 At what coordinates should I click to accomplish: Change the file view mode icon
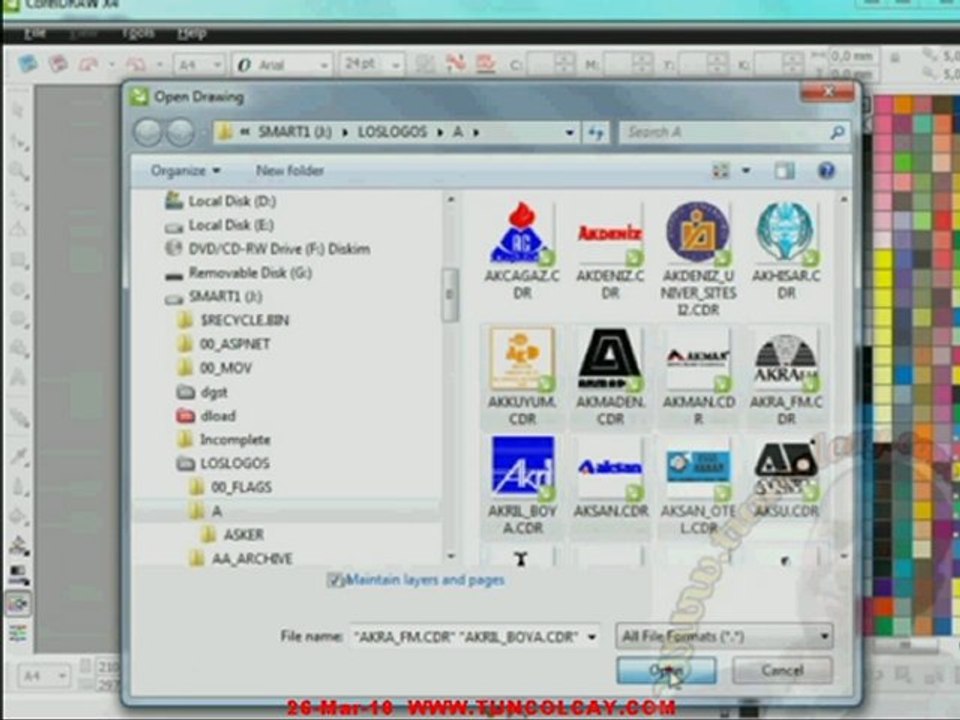[721, 171]
